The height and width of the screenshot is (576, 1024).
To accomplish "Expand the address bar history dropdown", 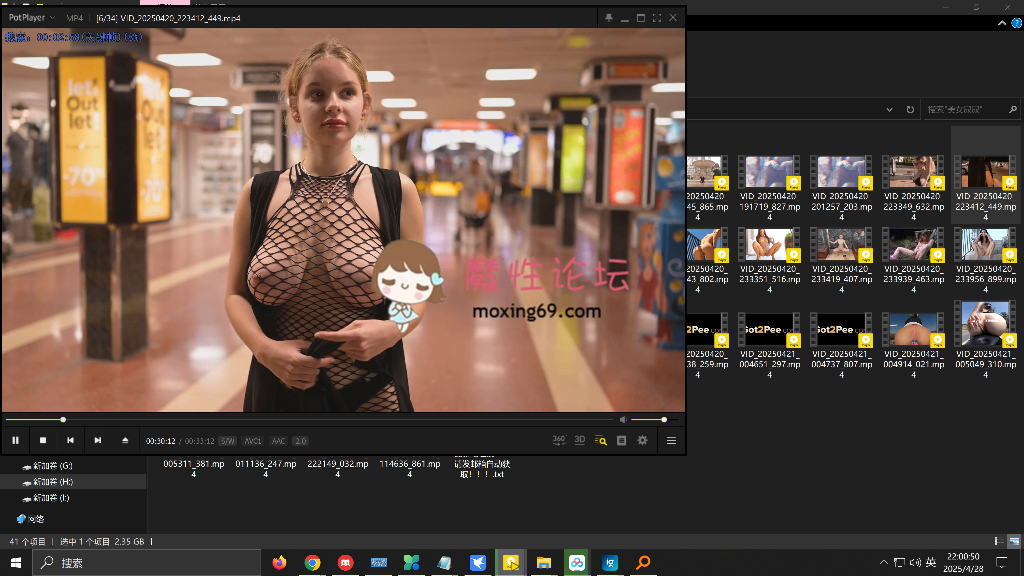I will 891,109.
